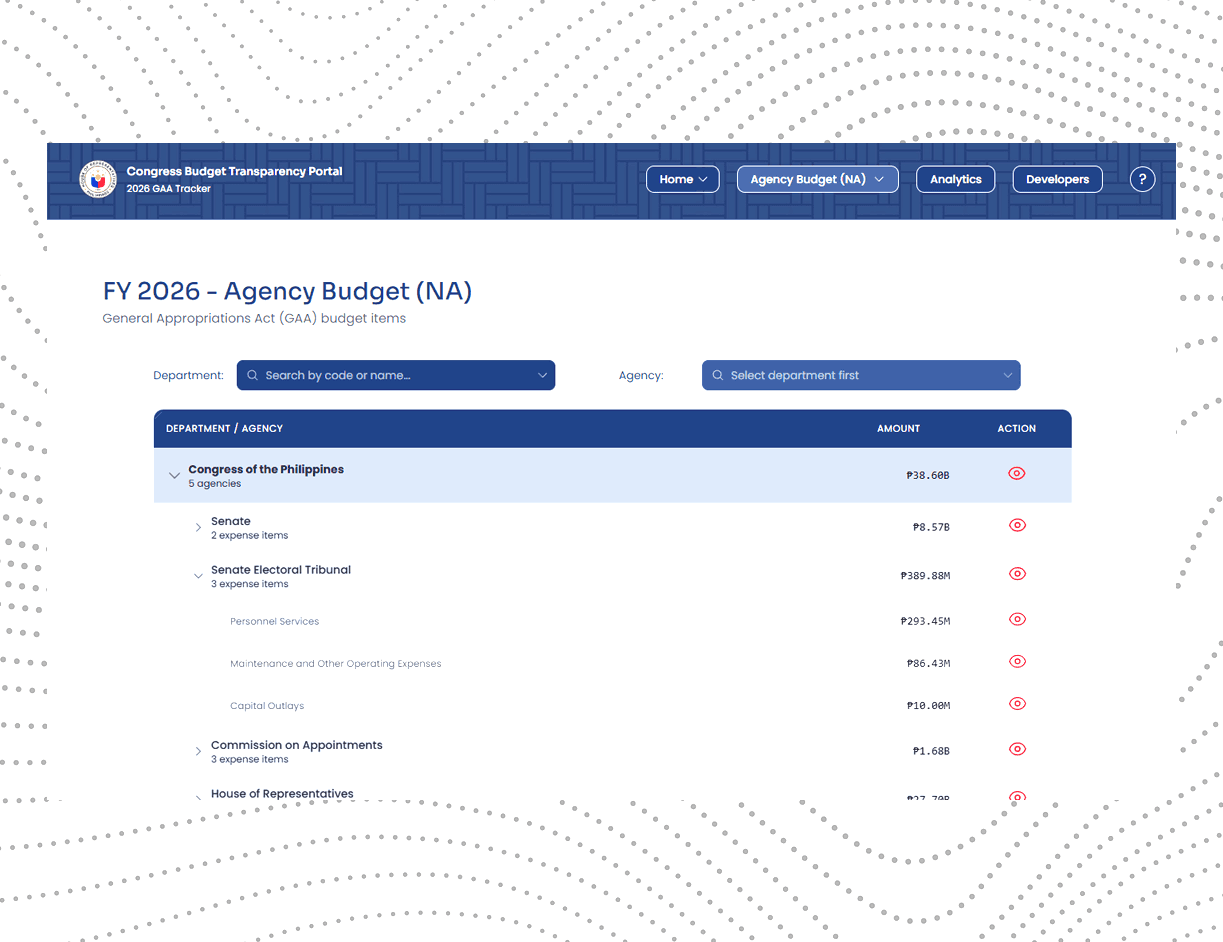1223x942 pixels.
Task: Click the ₱10.00M amount
Action: 929,705
